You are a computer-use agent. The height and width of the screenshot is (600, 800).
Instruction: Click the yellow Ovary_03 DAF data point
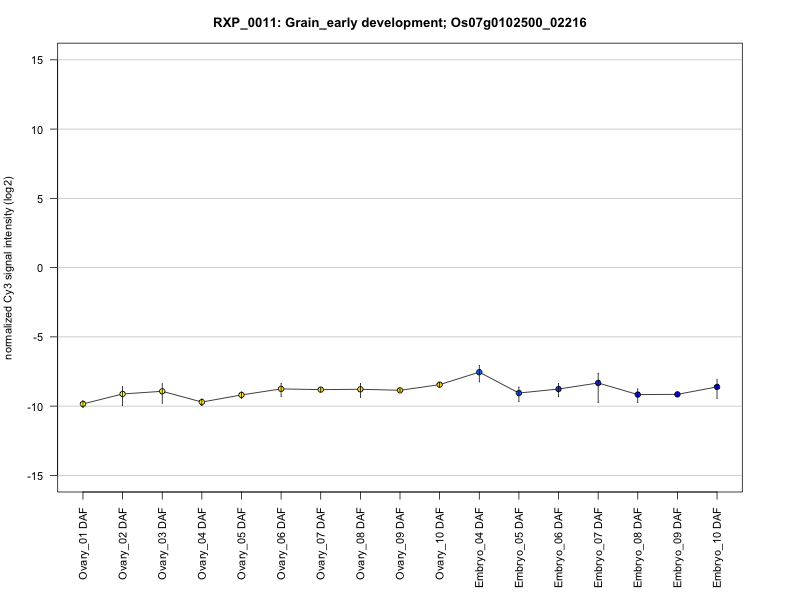162,391
